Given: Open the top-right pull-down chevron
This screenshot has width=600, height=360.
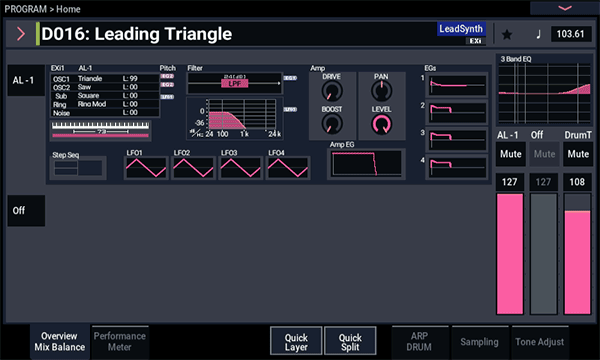Looking at the screenshot, I should pyautogui.click(x=565, y=8).
